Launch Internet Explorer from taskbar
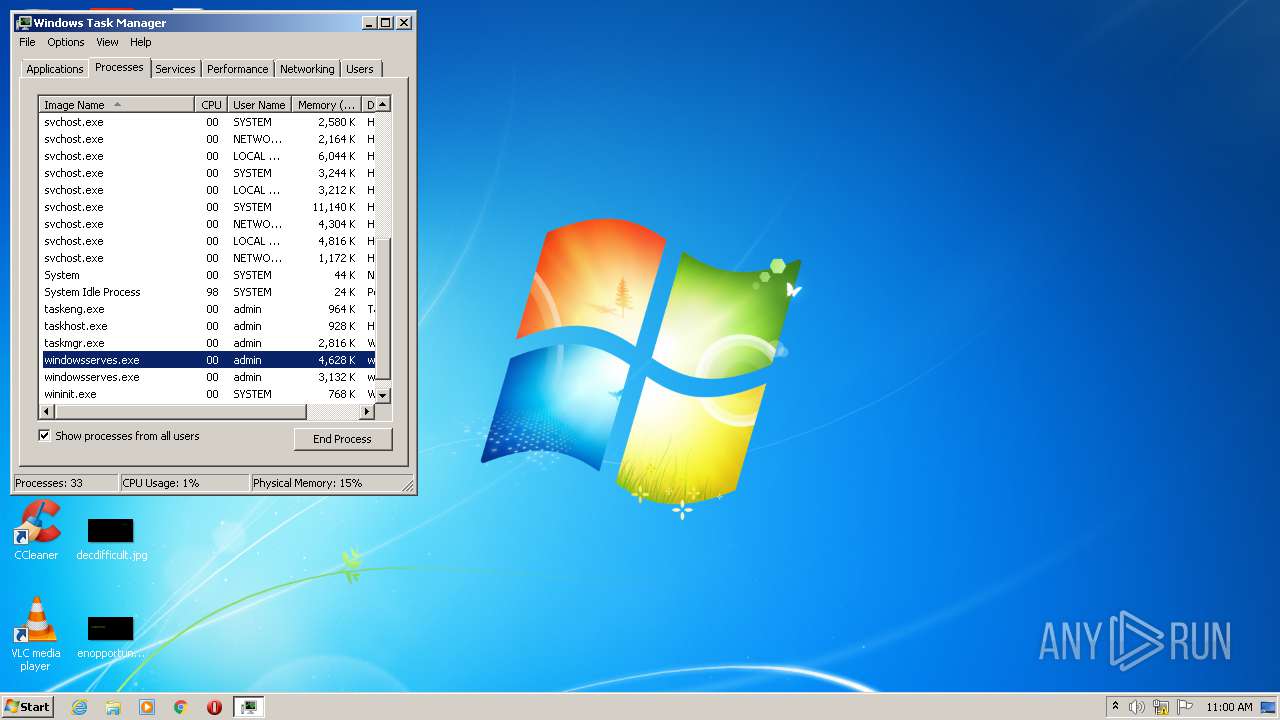Image resolution: width=1280 pixels, height=720 pixels. (80, 707)
